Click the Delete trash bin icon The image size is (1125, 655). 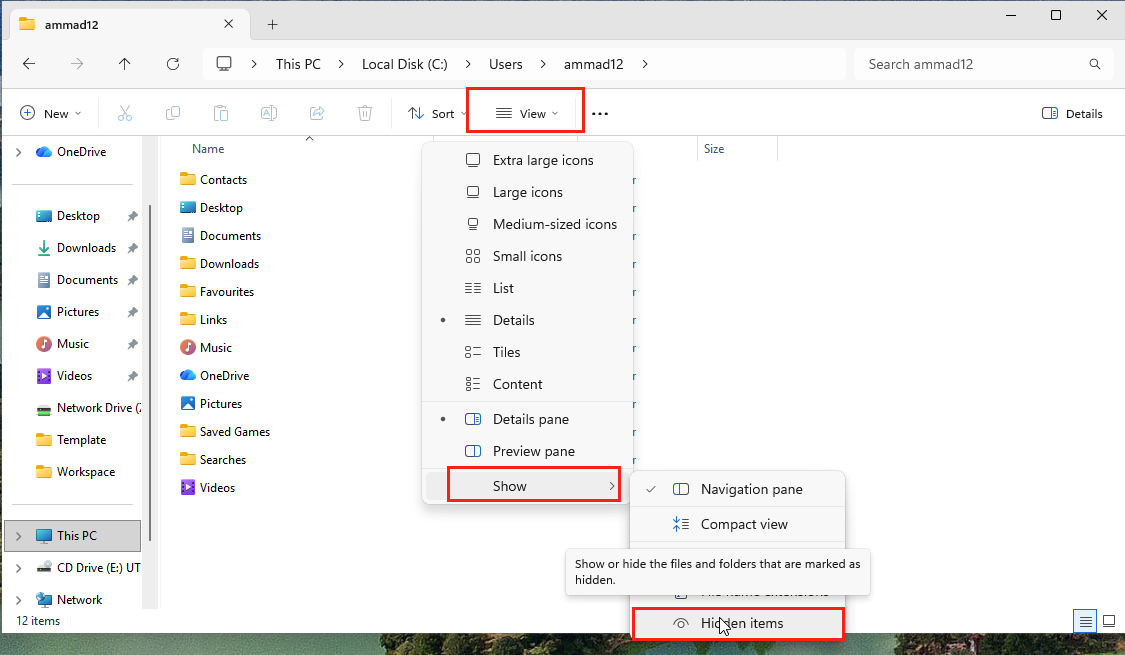(365, 113)
